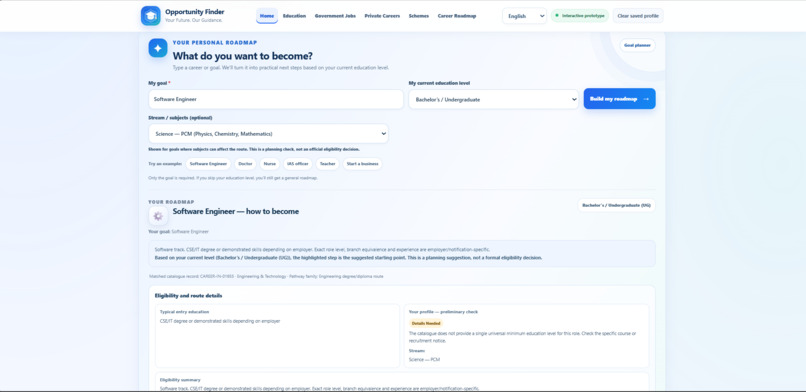This screenshot has height=392, width=806.
Task: Click the Build my roadmap button
Action: (619, 99)
